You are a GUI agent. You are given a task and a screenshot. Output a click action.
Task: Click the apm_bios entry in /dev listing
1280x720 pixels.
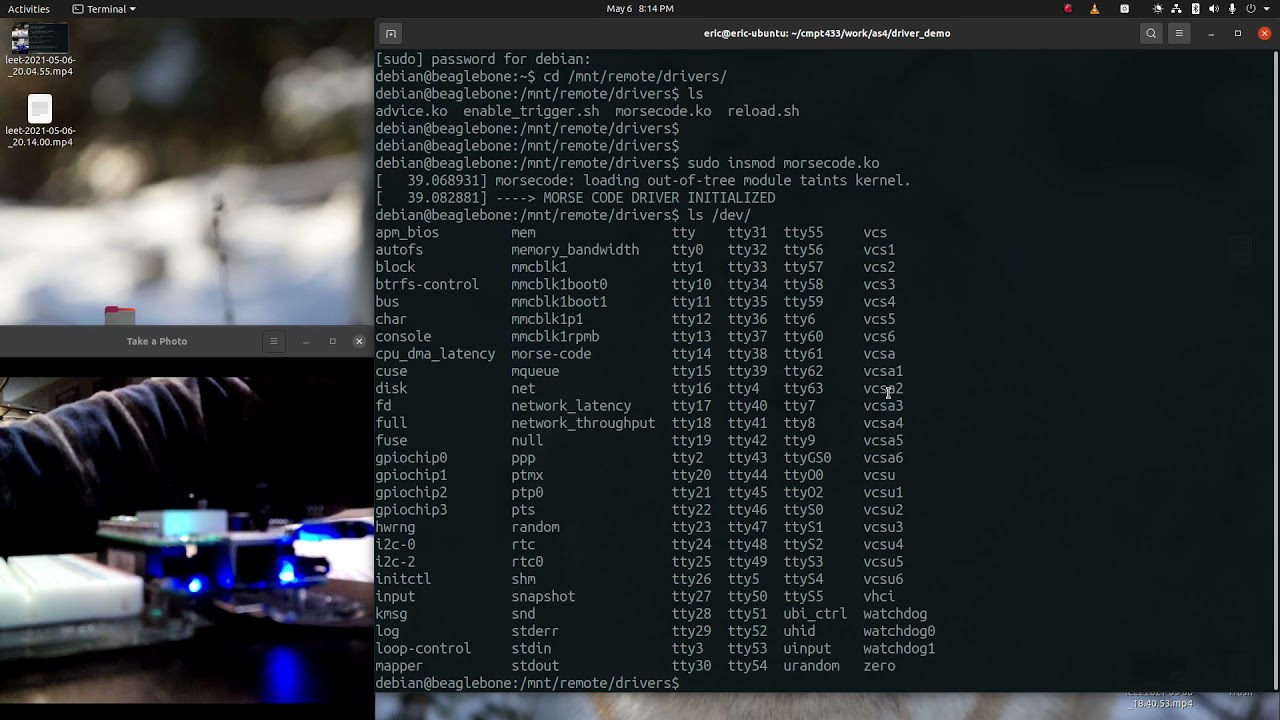click(x=407, y=233)
